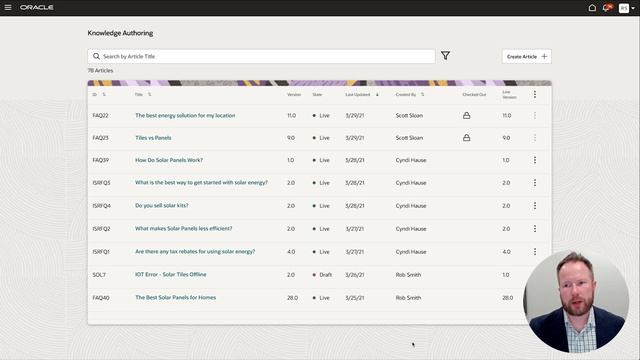Select ID cell FAQ22
Image resolution: width=640 pixels, height=360 pixels.
click(100, 116)
